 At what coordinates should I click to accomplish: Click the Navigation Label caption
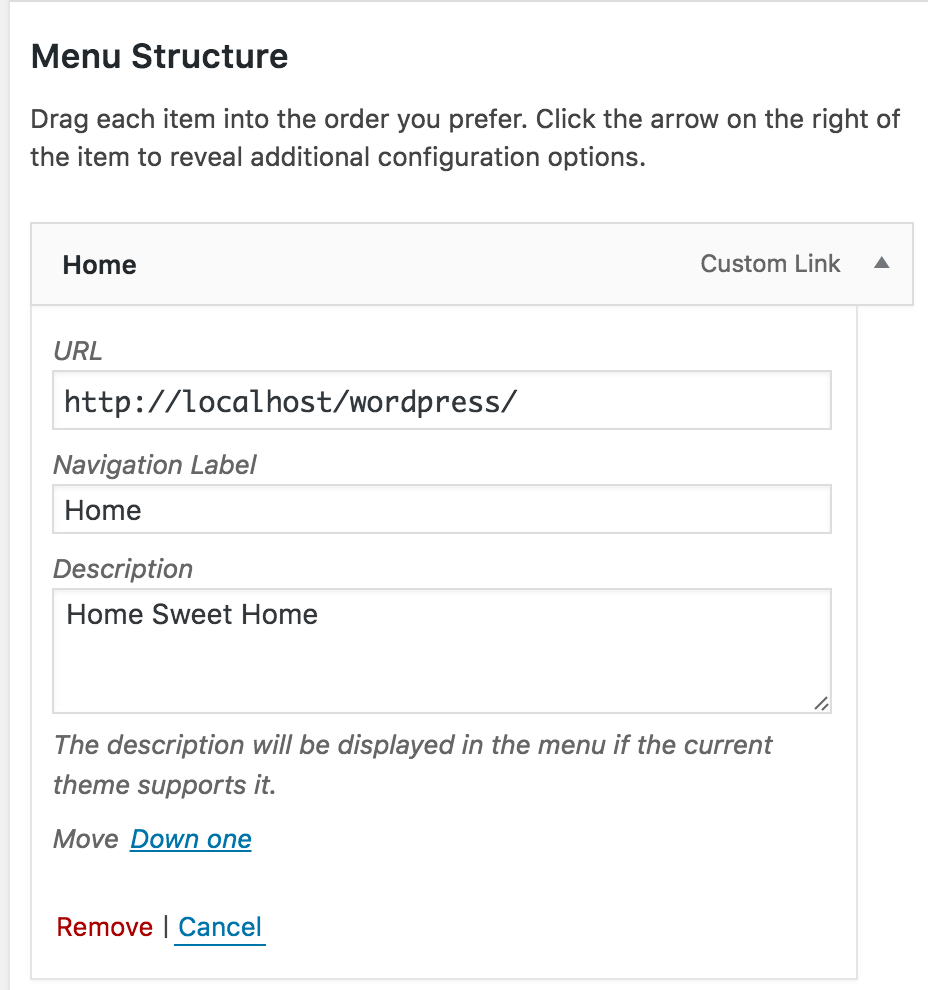[x=155, y=465]
